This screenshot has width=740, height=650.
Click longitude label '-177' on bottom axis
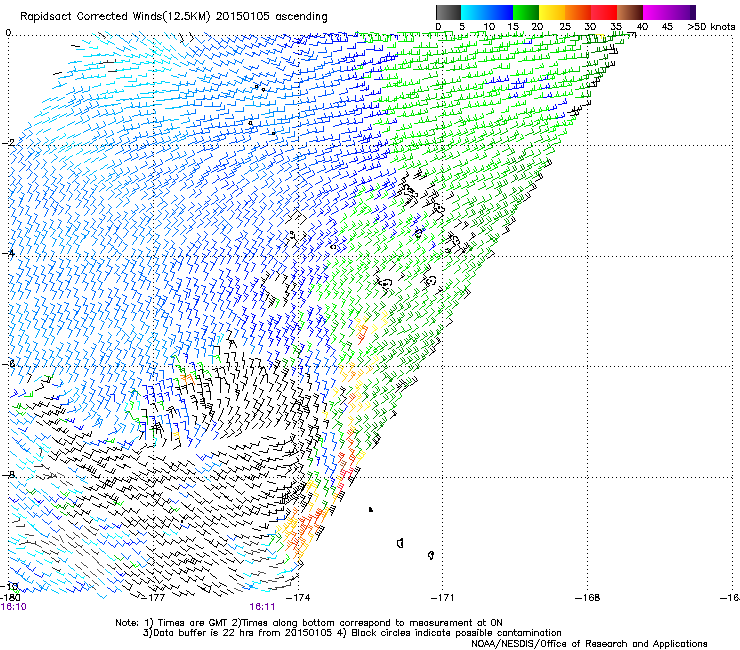point(154,598)
